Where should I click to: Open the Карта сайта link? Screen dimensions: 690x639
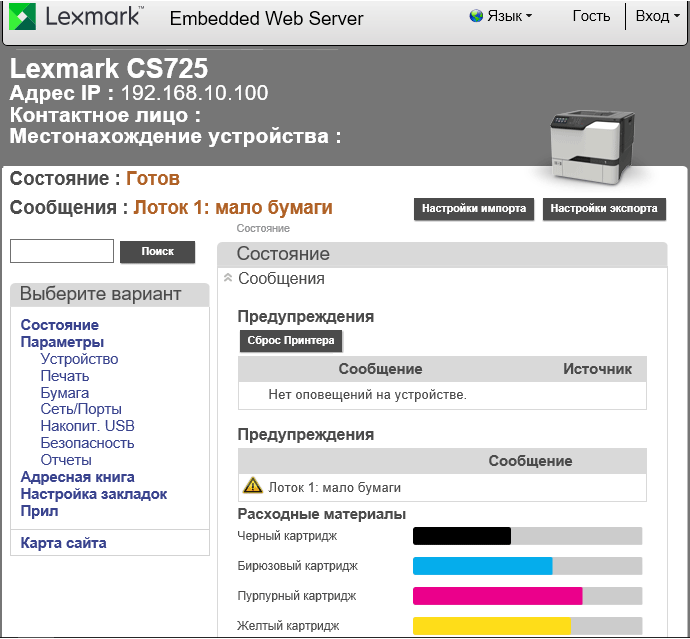[63, 543]
